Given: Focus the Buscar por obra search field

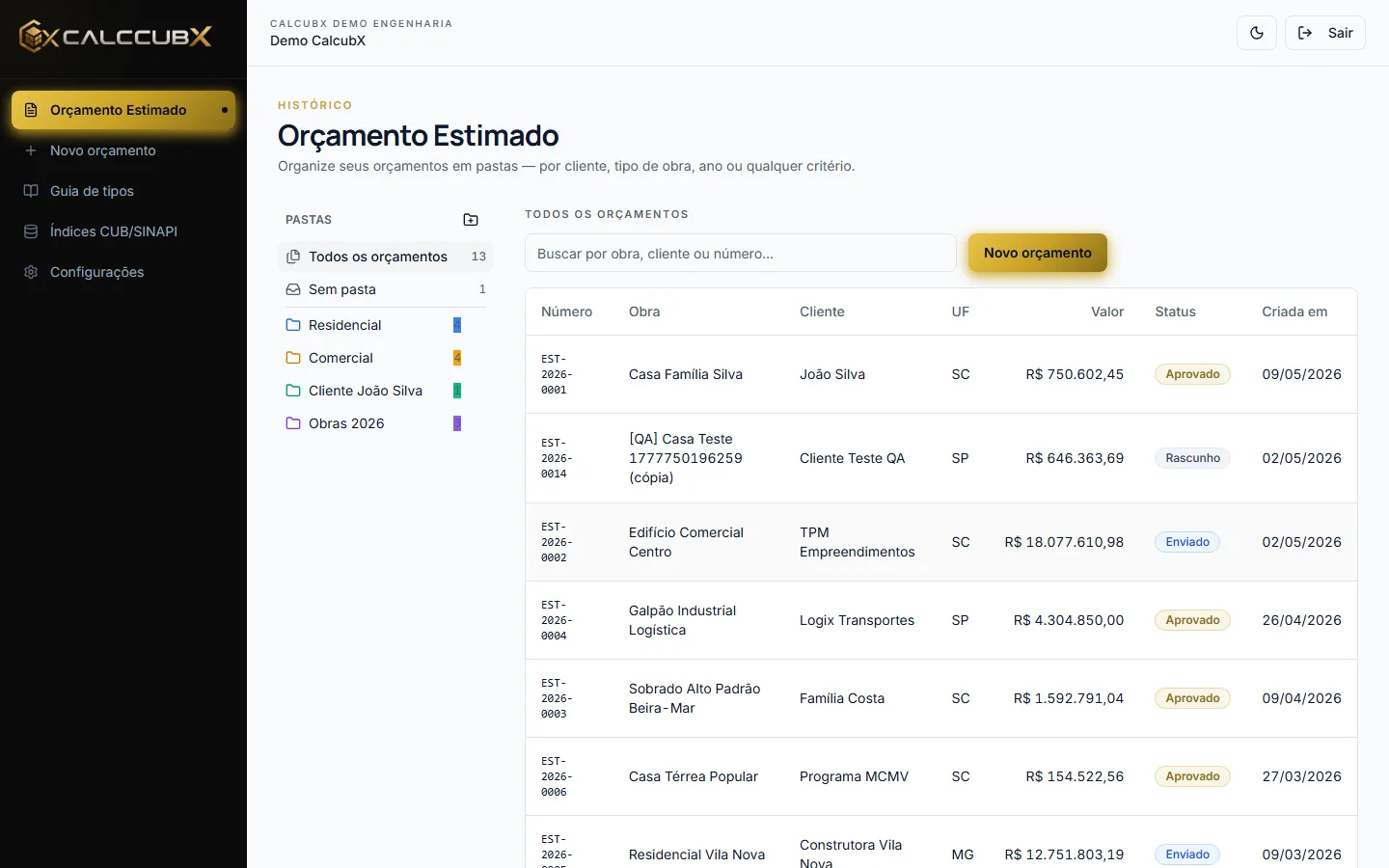Looking at the screenshot, I should pyautogui.click(x=740, y=254).
